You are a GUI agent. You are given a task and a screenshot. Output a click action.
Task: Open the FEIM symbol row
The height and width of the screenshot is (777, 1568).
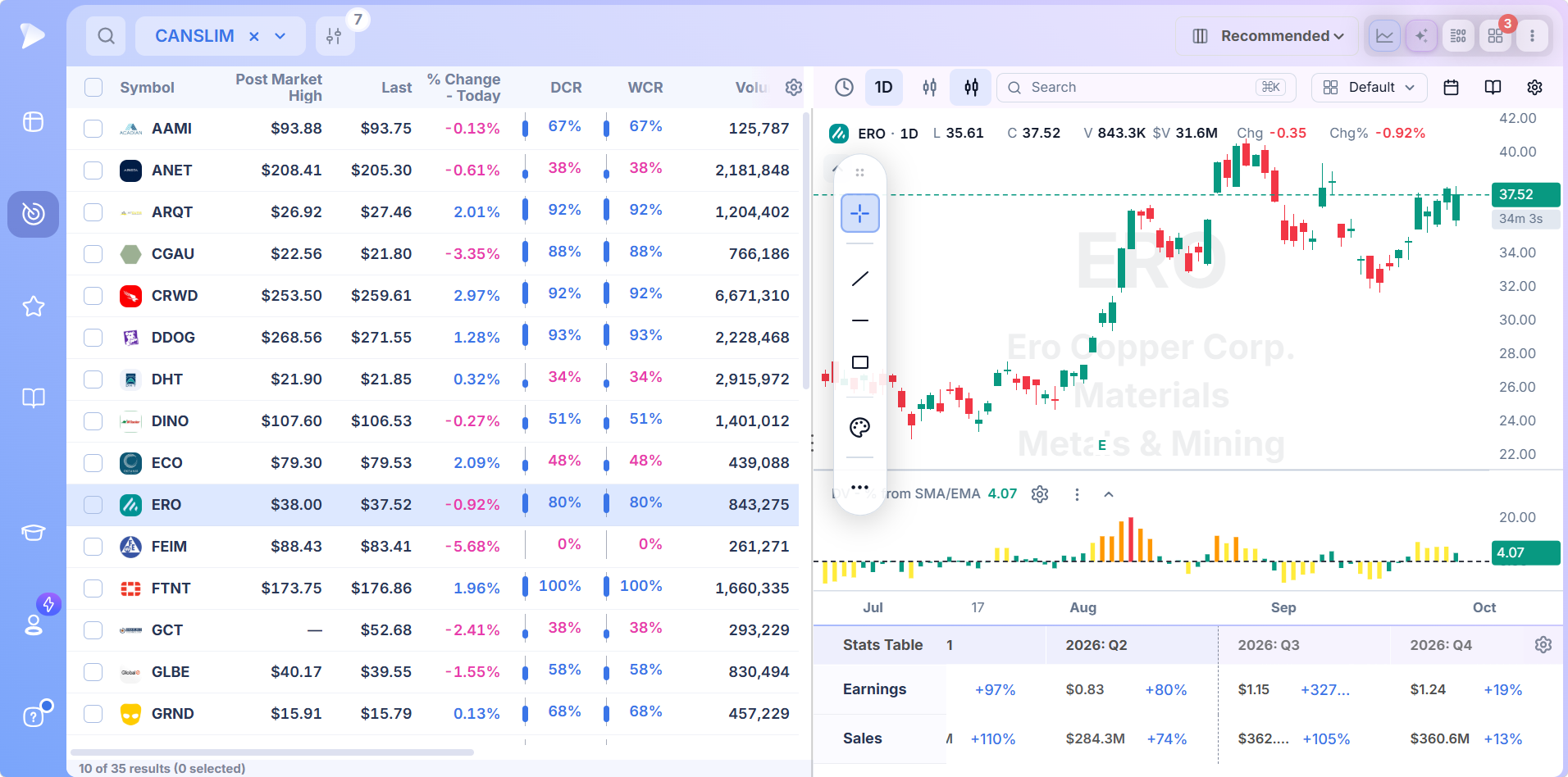(x=433, y=547)
